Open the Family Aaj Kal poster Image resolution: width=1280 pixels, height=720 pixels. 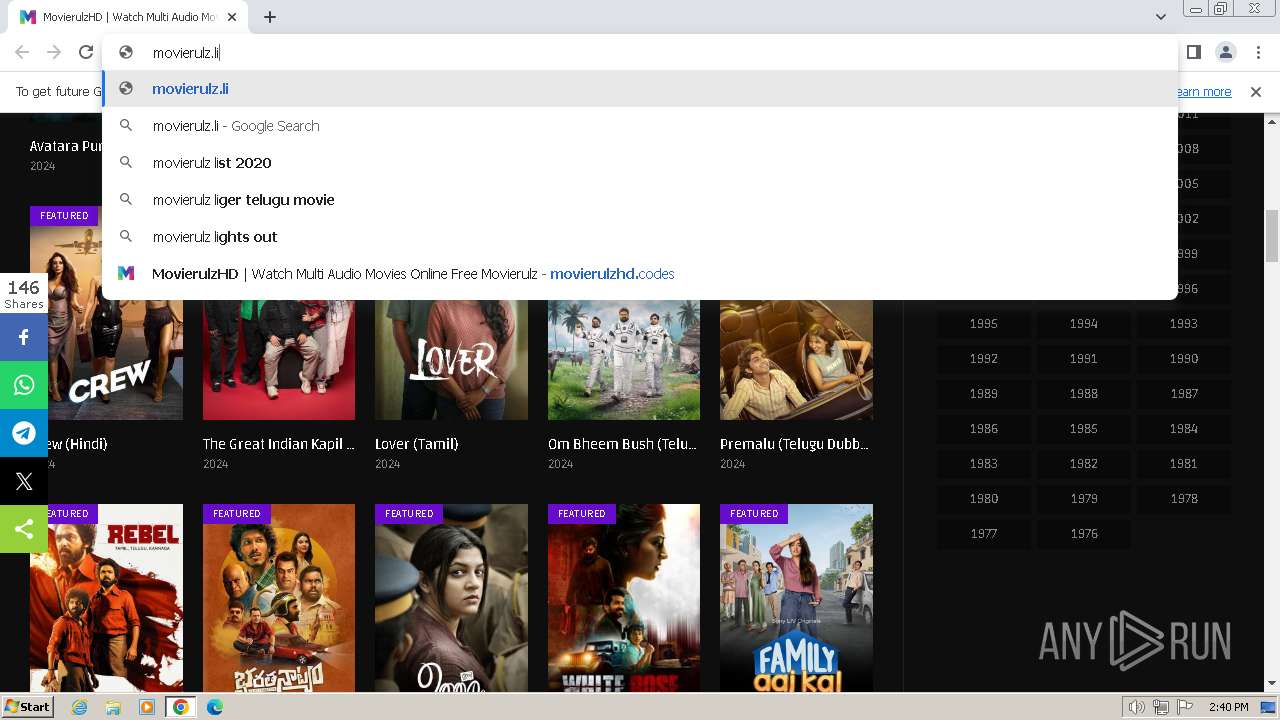[x=796, y=598]
